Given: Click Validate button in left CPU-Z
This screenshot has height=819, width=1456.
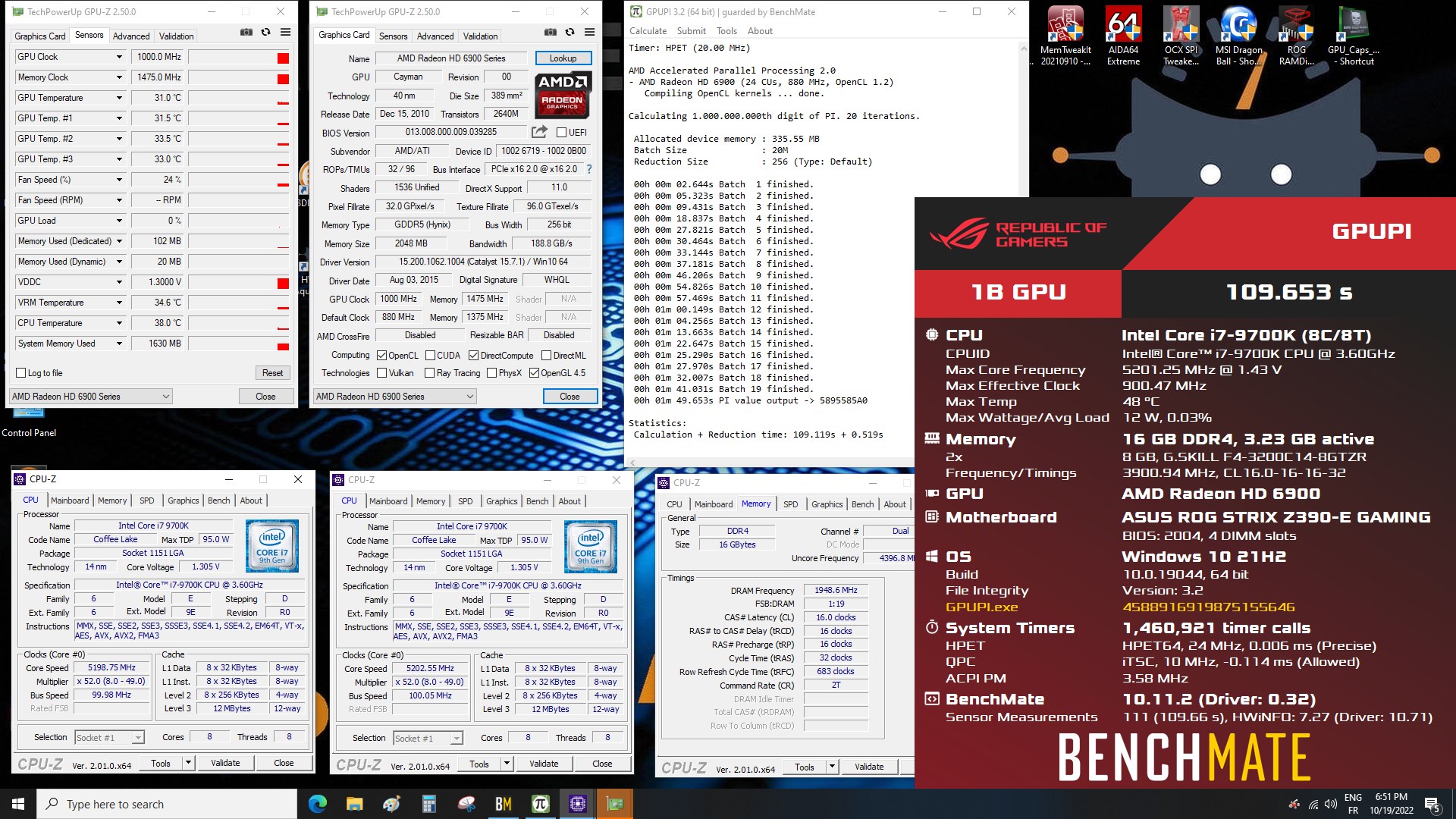Looking at the screenshot, I should click(x=225, y=763).
